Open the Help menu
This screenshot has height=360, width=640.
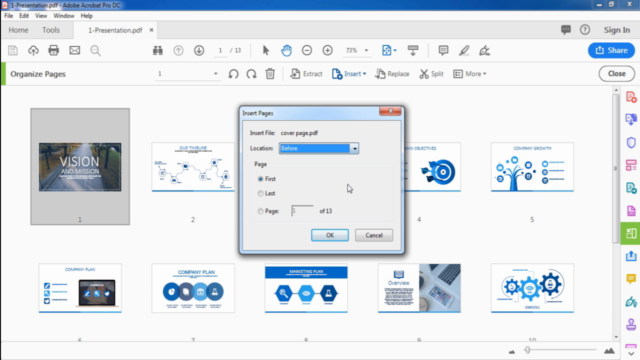pyautogui.click(x=87, y=16)
